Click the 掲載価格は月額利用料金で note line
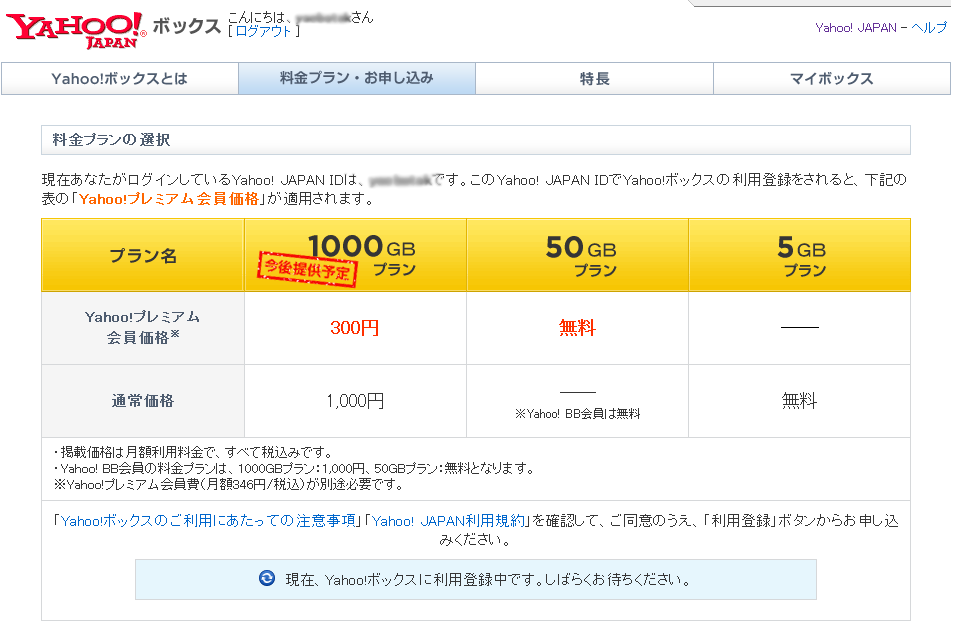The image size is (958, 628). [x=193, y=452]
